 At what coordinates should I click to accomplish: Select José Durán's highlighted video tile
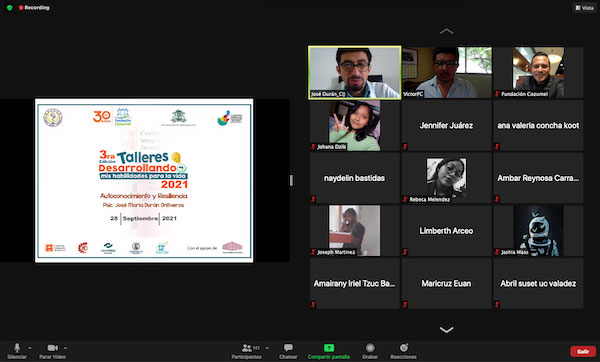click(355, 73)
